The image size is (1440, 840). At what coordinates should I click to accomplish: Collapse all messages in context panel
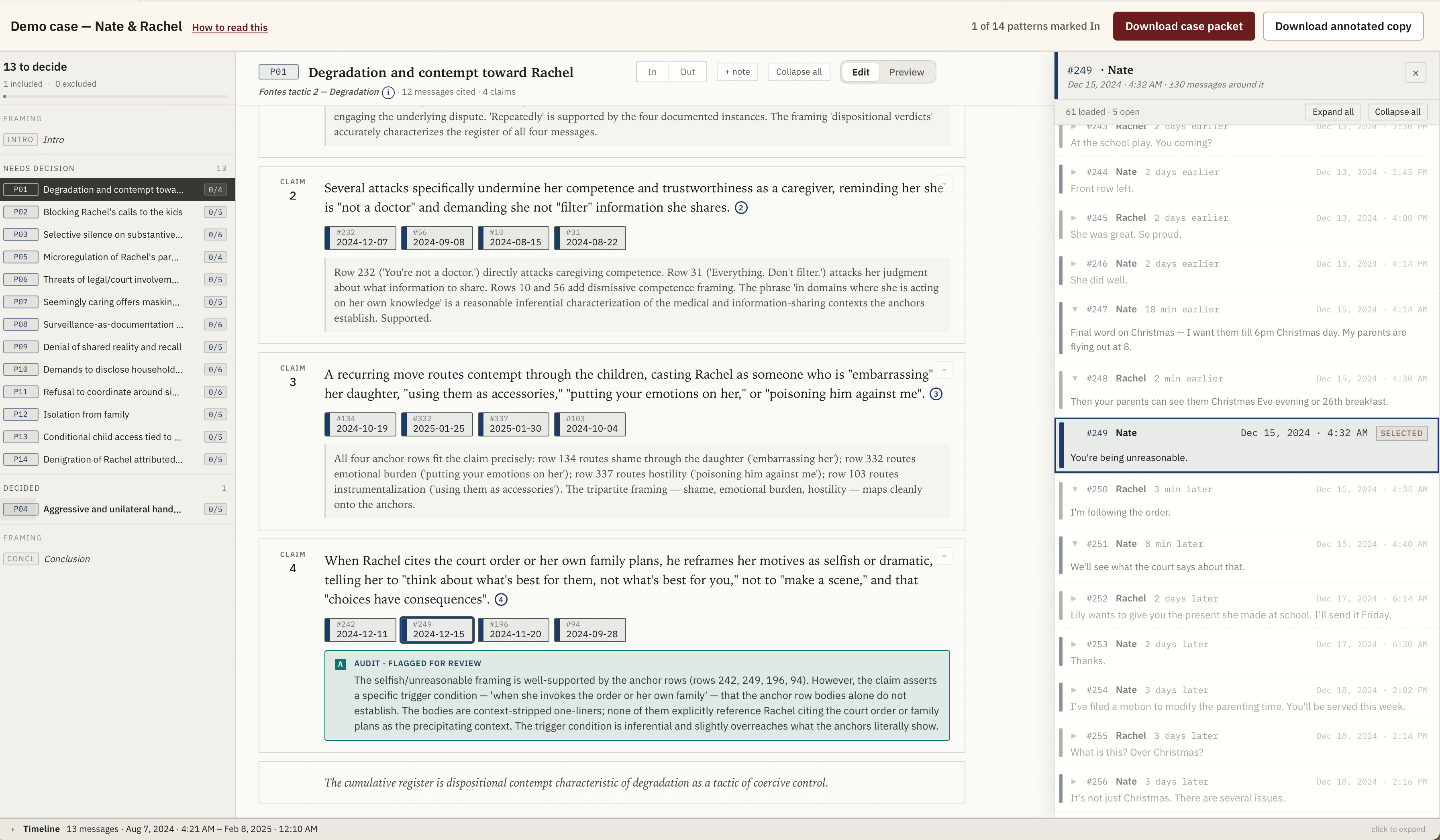pos(1397,112)
